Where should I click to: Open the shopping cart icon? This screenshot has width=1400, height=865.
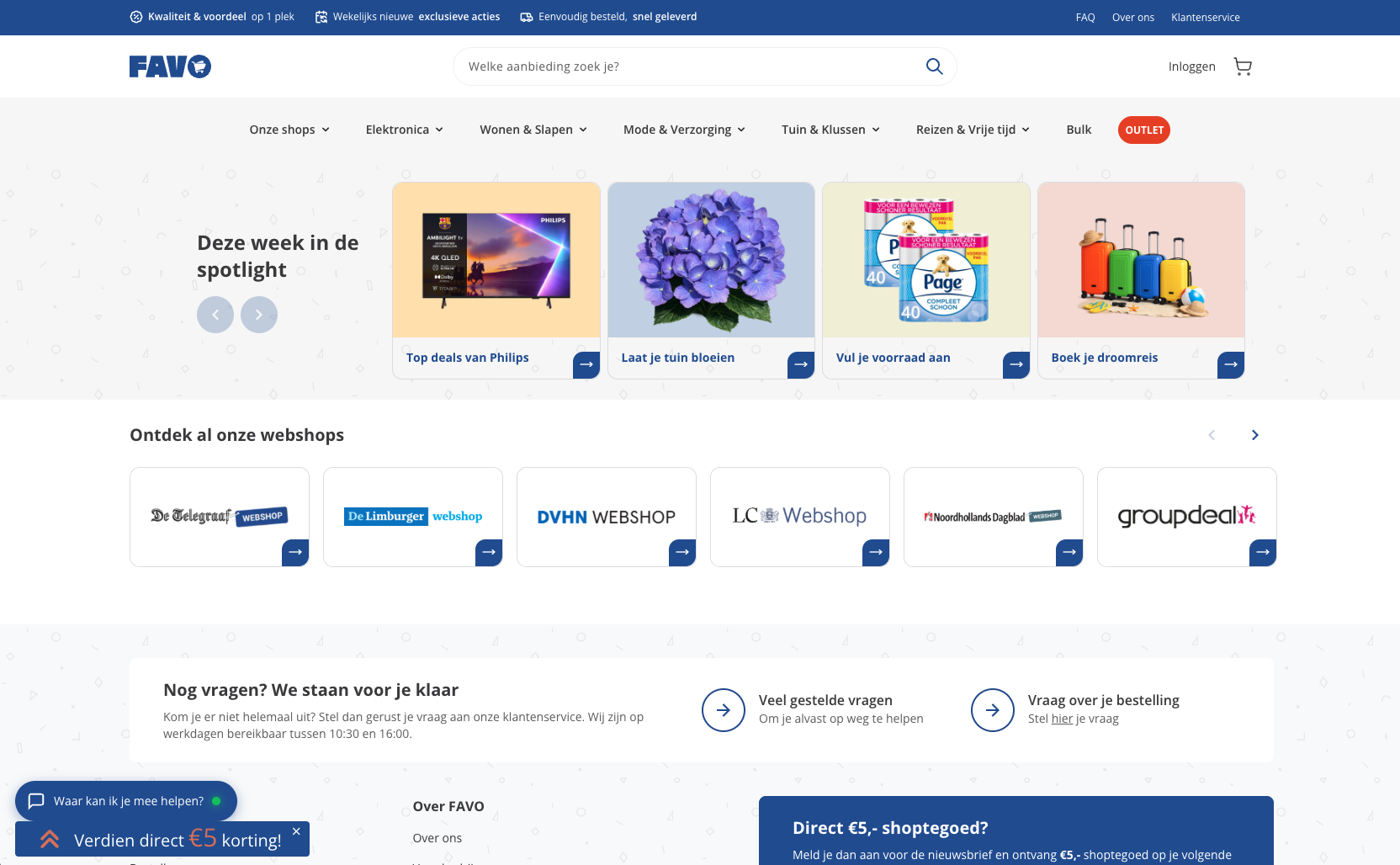[1243, 66]
